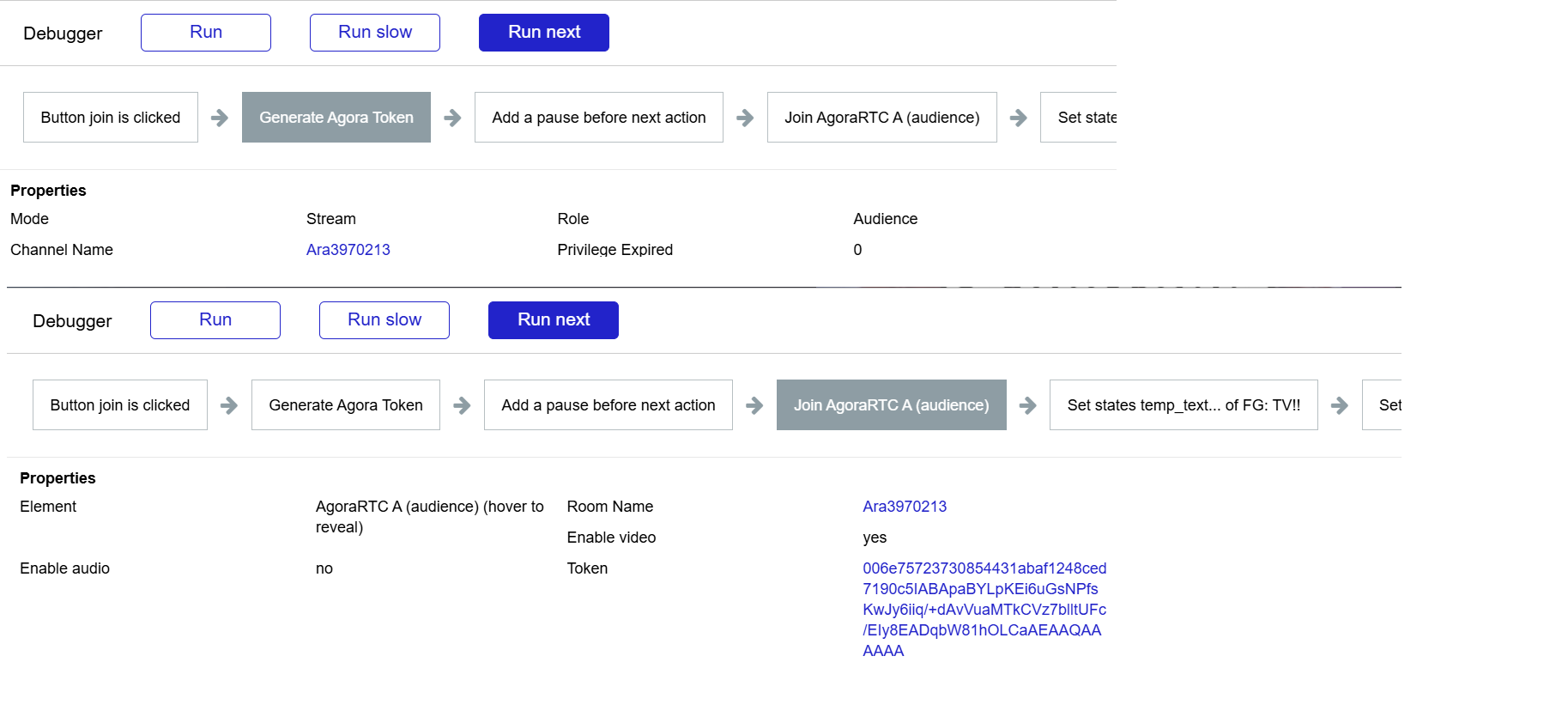The width and height of the screenshot is (1568, 717).
Task: Select bottom debugger's unhighlighted Generate Agora Token step
Action: pyautogui.click(x=346, y=405)
